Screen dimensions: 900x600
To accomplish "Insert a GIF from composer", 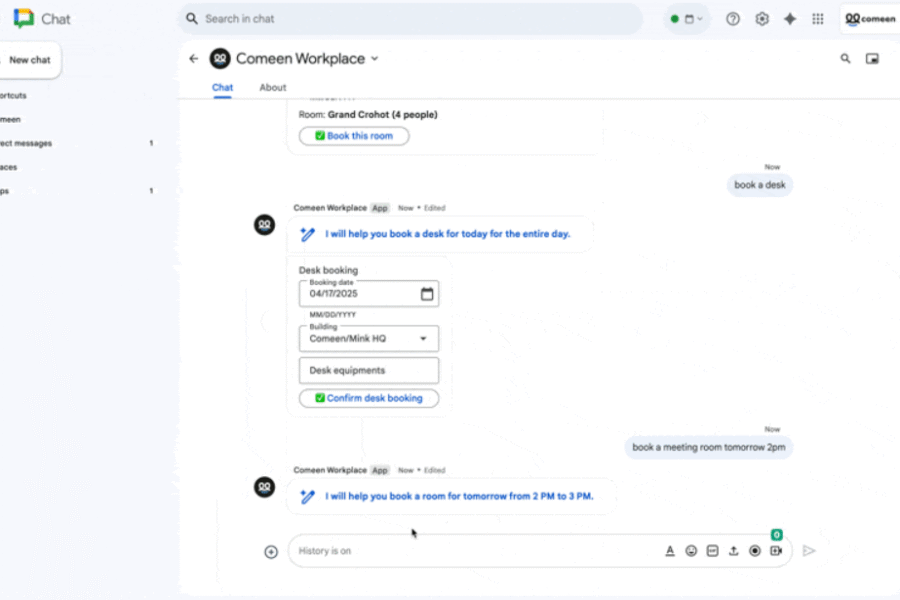I will [712, 551].
